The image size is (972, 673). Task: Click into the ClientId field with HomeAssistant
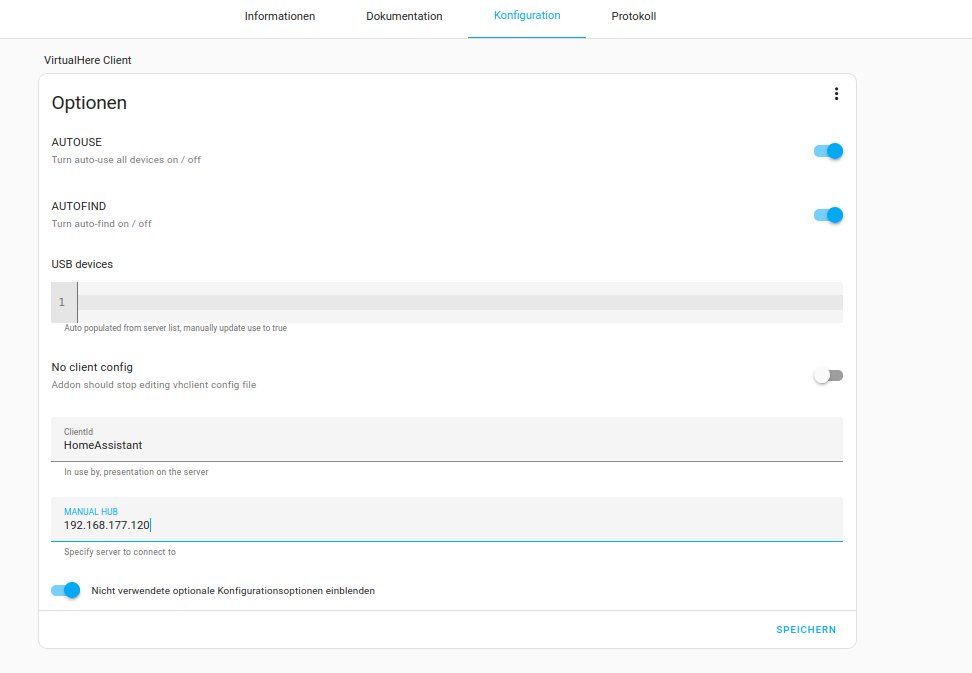(446, 445)
